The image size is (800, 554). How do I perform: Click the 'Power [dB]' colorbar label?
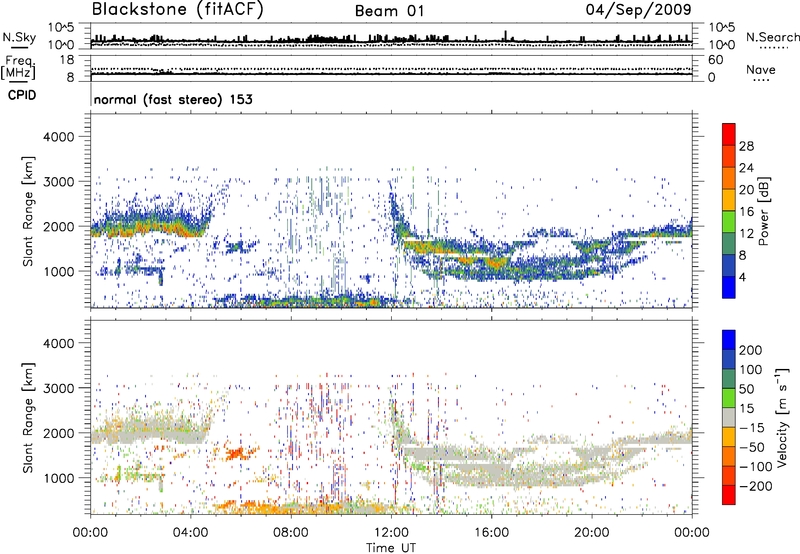pos(764,211)
